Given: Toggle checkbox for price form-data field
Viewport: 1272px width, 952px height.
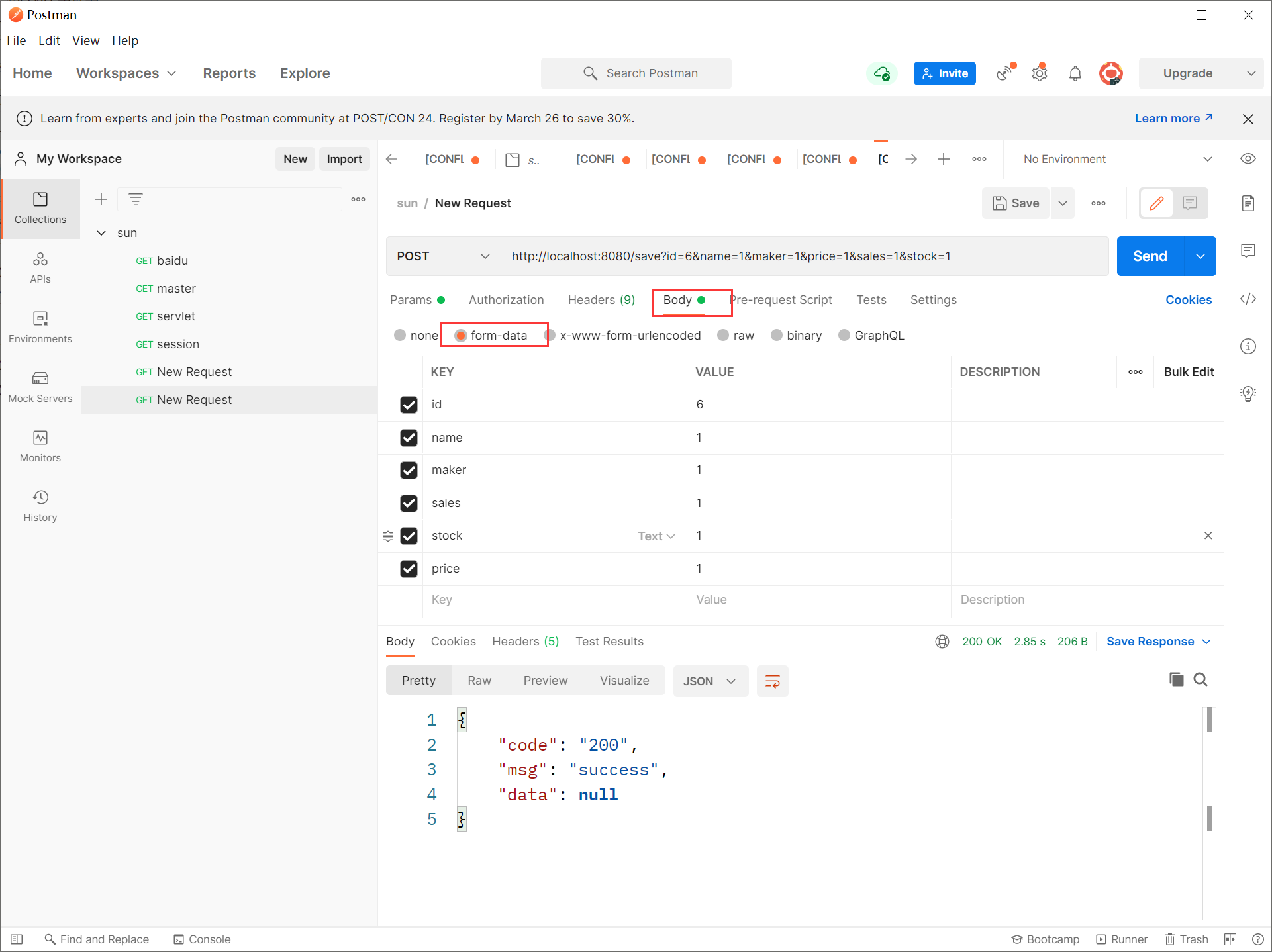Looking at the screenshot, I should [408, 568].
